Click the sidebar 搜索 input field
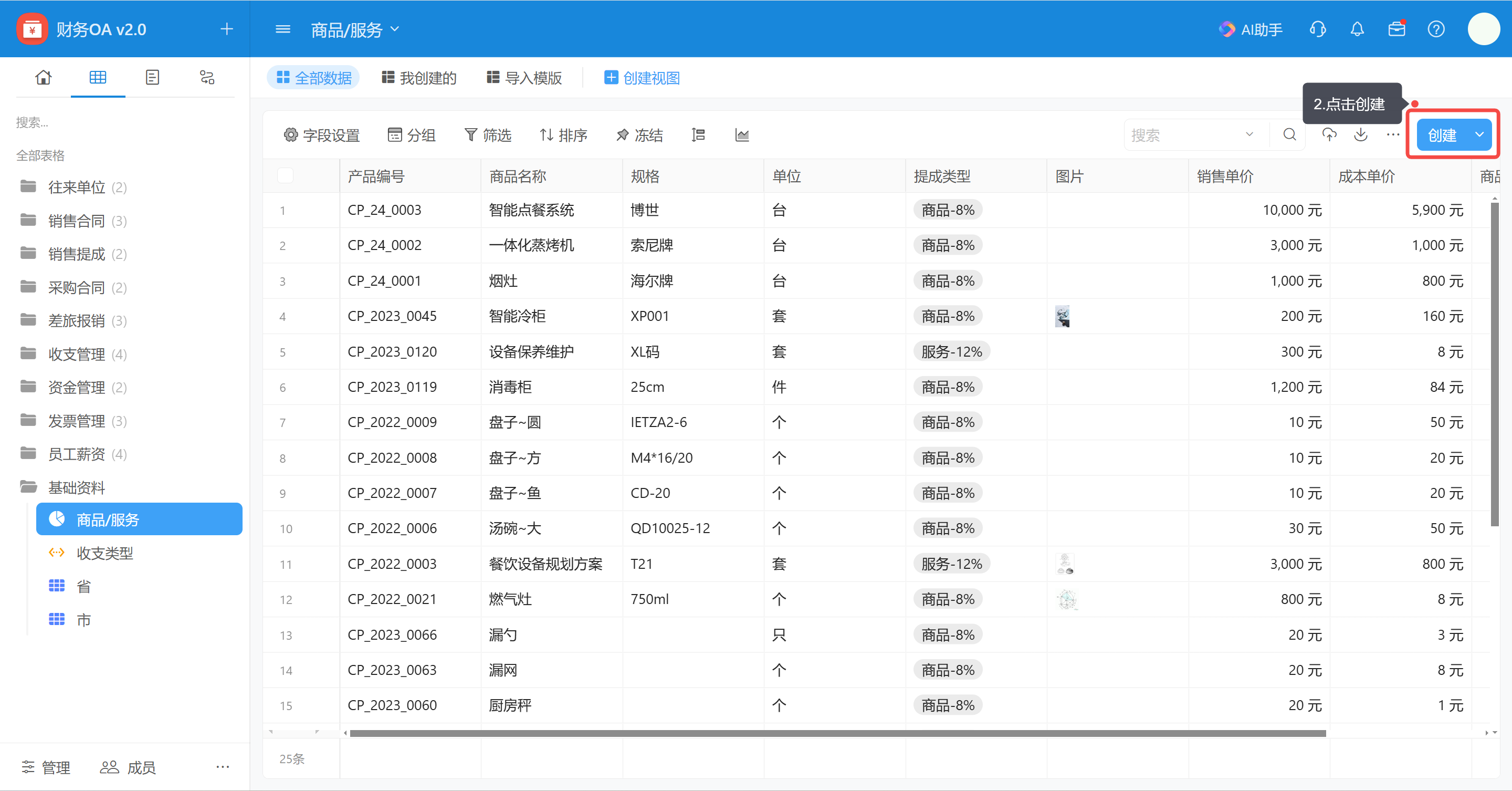 (x=125, y=122)
